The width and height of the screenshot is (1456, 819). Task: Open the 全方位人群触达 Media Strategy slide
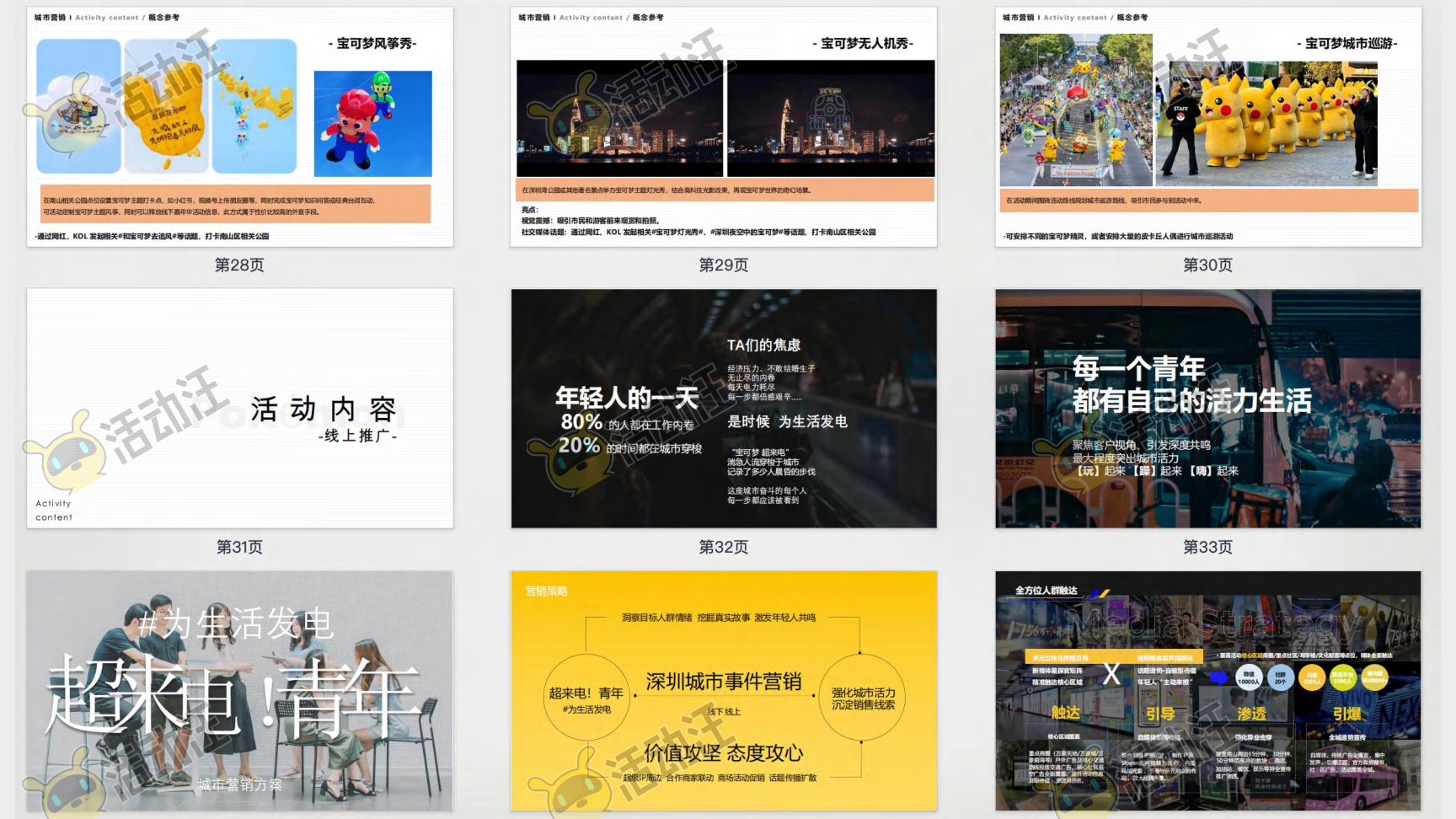[1208, 691]
